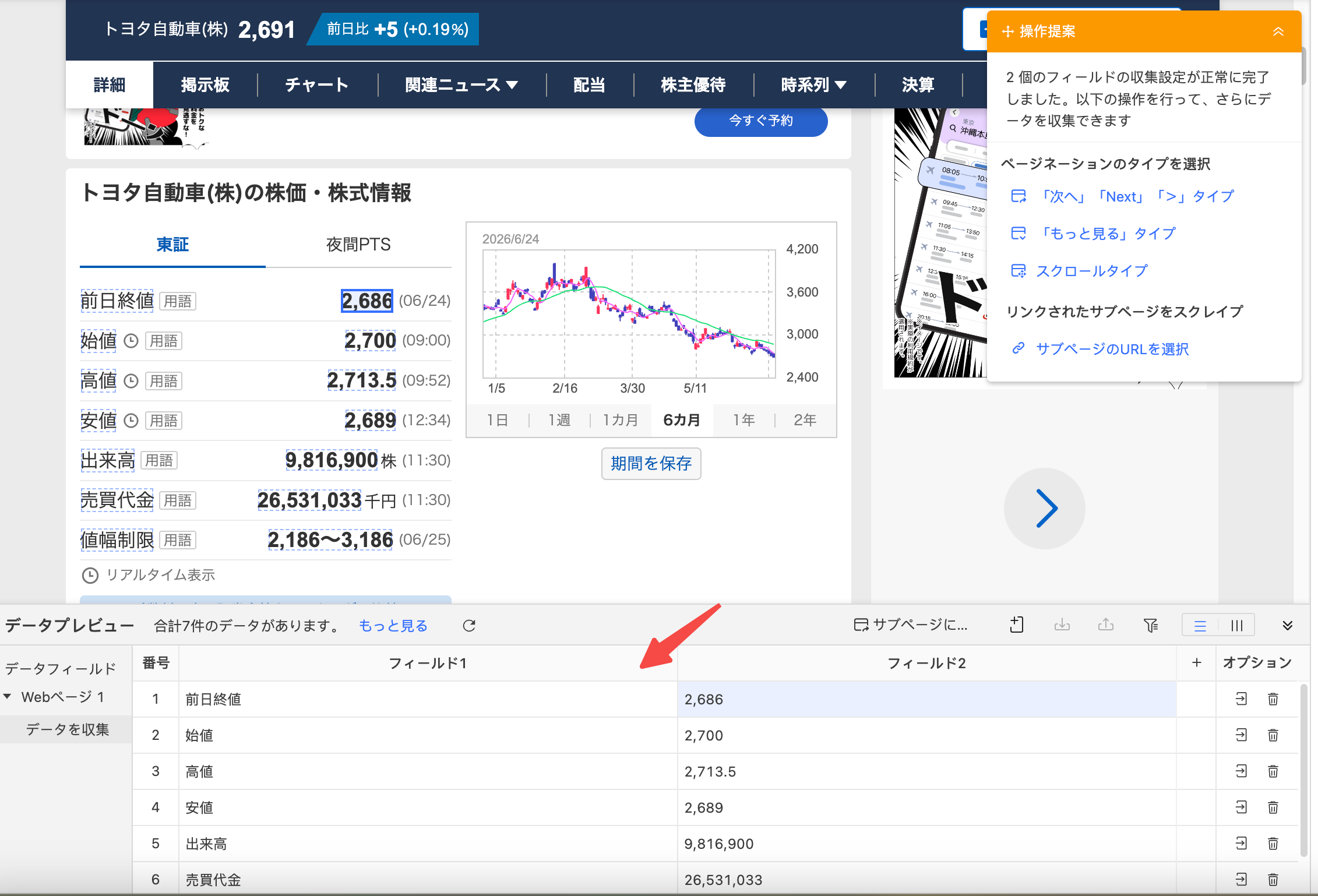
Task: Click the add field icon in preview toolbar
Action: [1017, 625]
